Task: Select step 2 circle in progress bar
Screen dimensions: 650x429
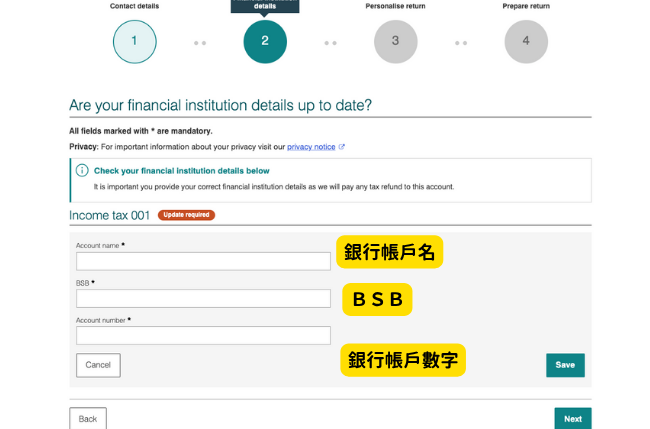Action: tap(265, 41)
